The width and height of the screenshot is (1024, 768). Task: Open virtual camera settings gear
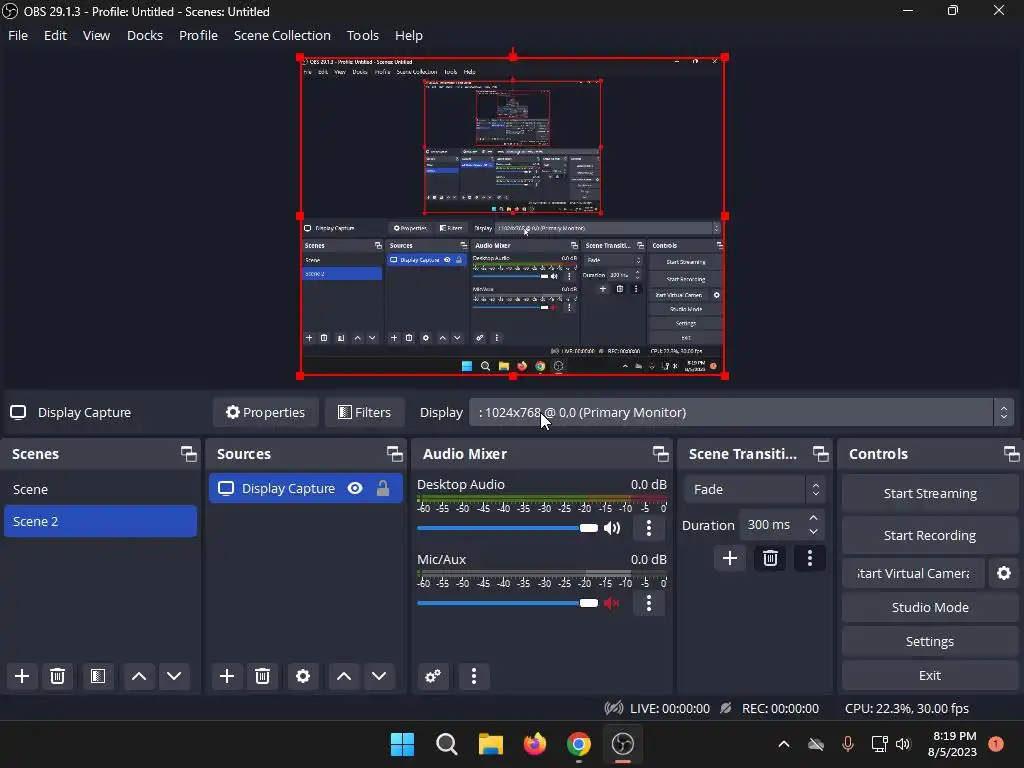coord(1004,573)
